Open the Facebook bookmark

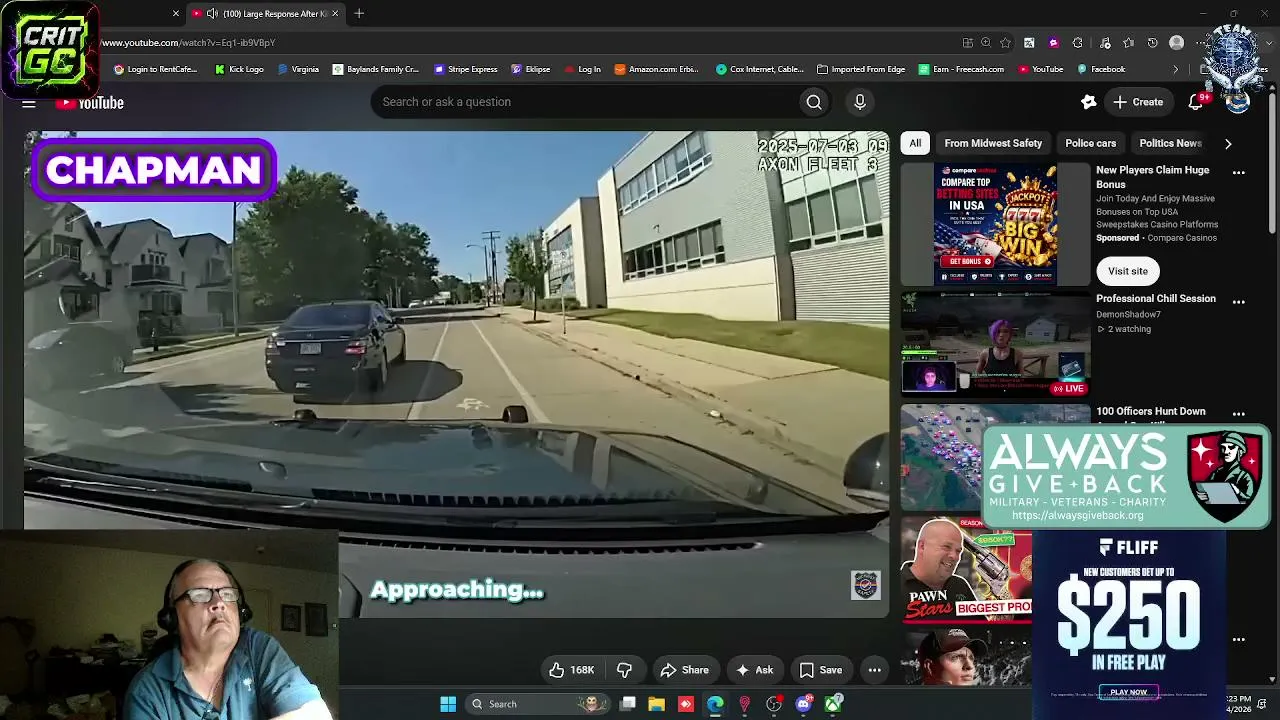click(1101, 70)
